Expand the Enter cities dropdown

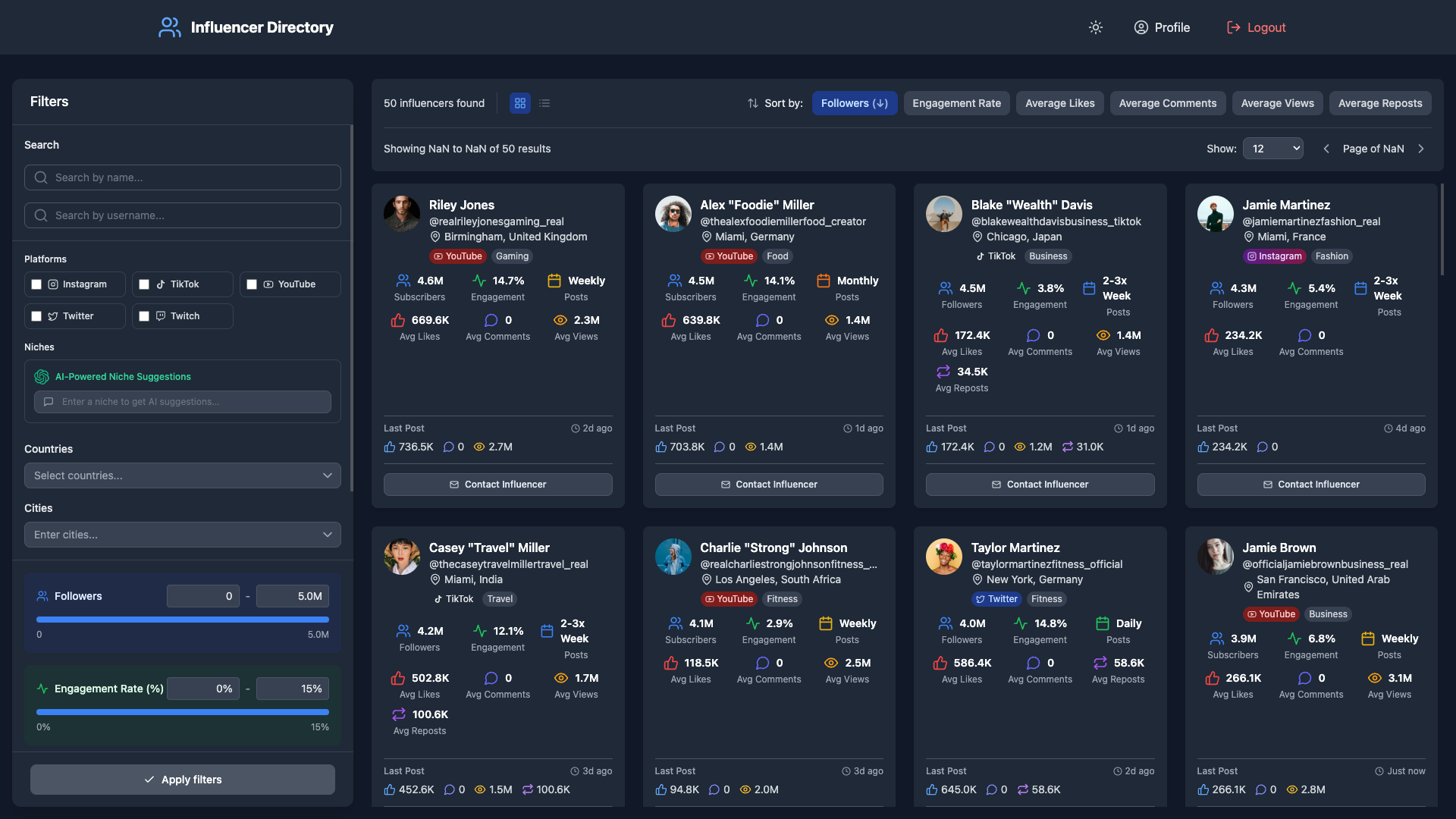(x=182, y=535)
